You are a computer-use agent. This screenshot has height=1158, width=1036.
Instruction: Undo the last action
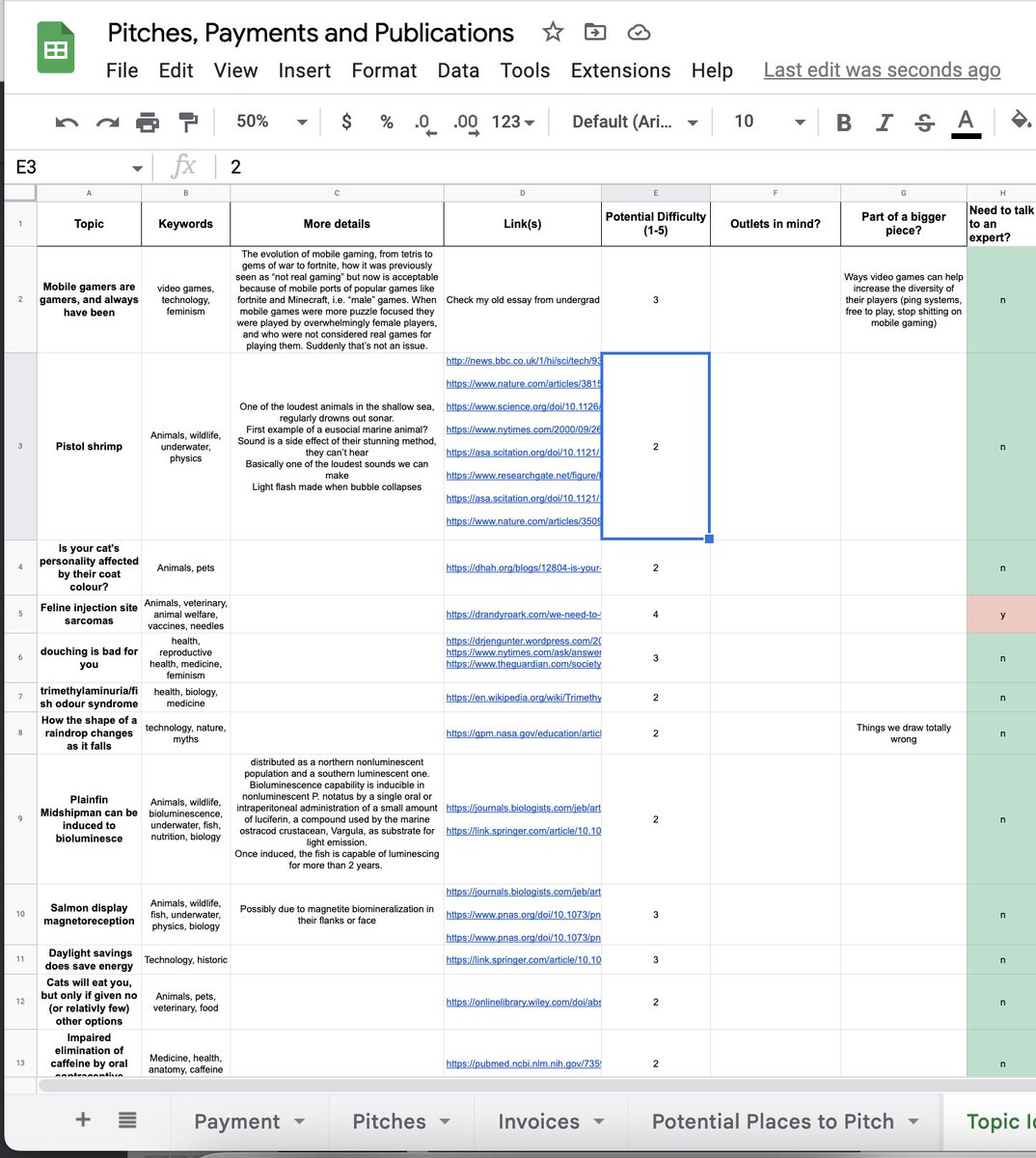click(67, 122)
